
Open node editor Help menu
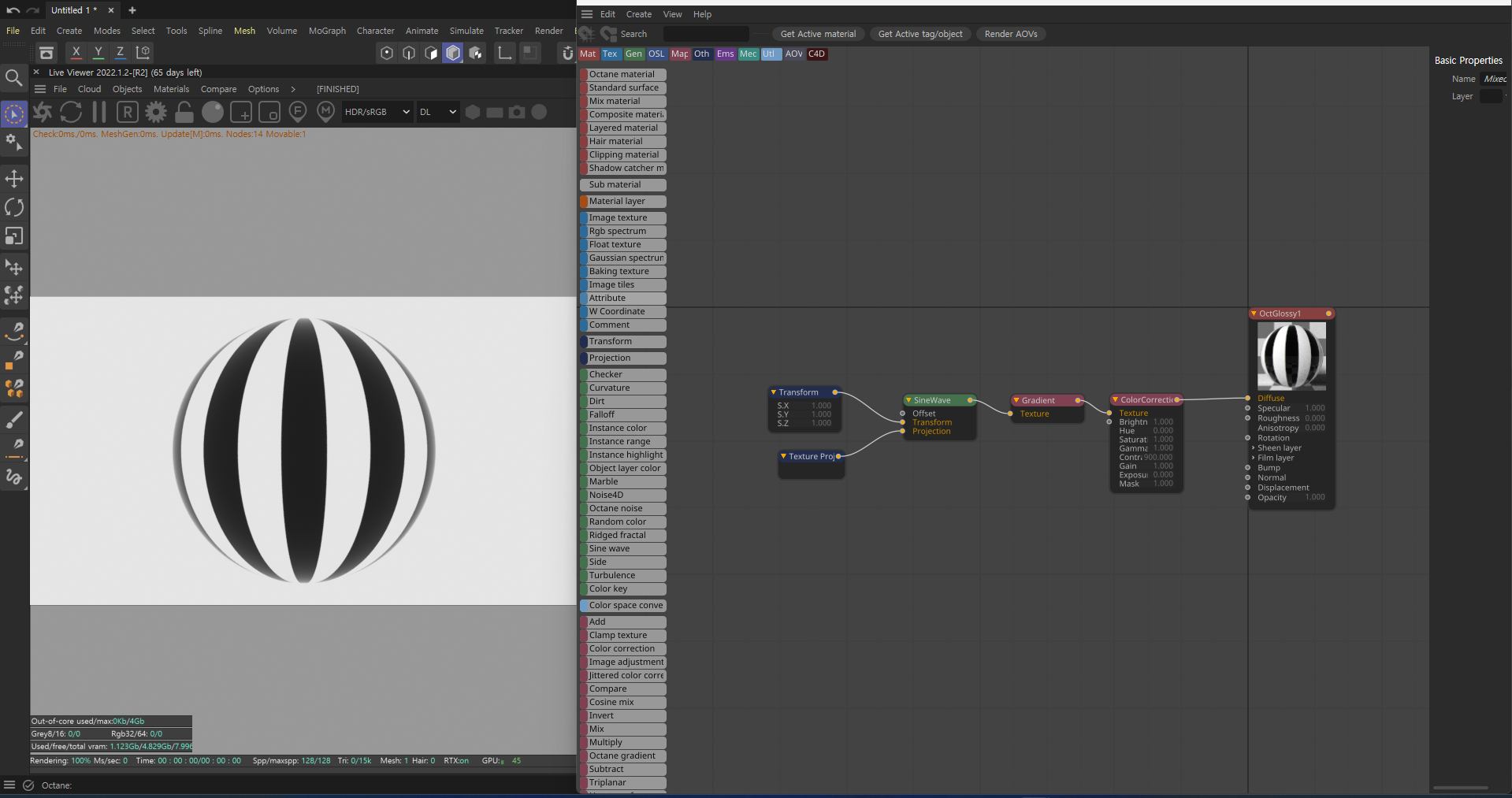[x=702, y=14]
